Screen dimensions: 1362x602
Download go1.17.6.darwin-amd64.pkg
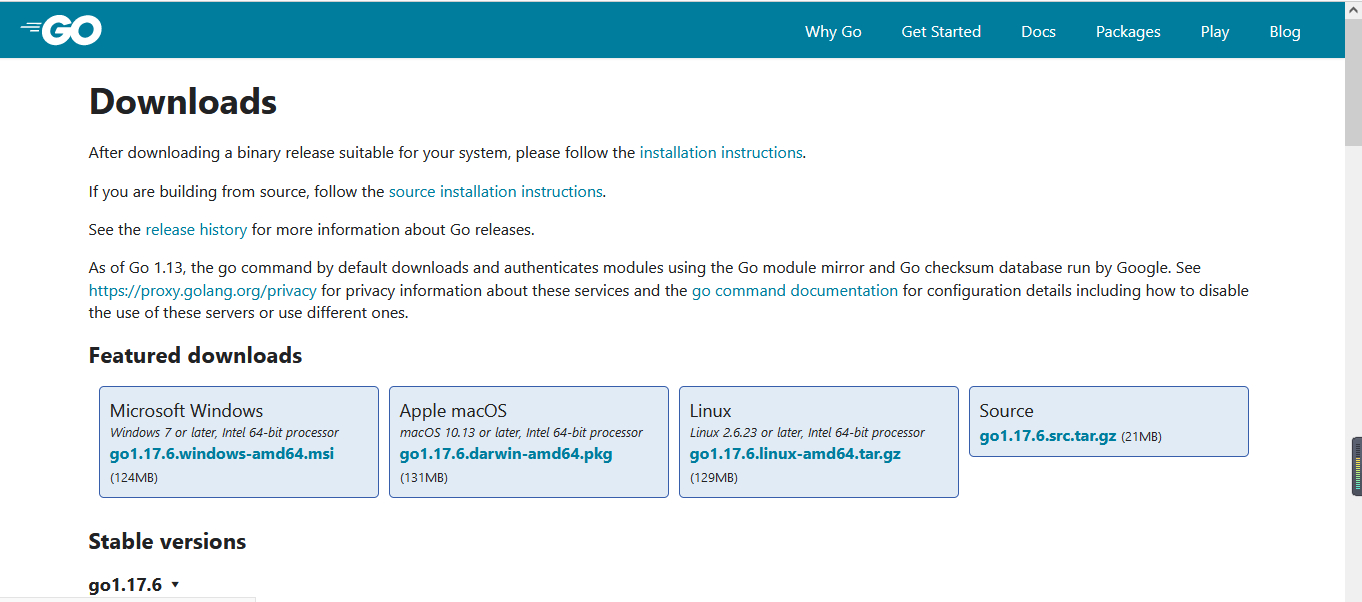(x=506, y=454)
